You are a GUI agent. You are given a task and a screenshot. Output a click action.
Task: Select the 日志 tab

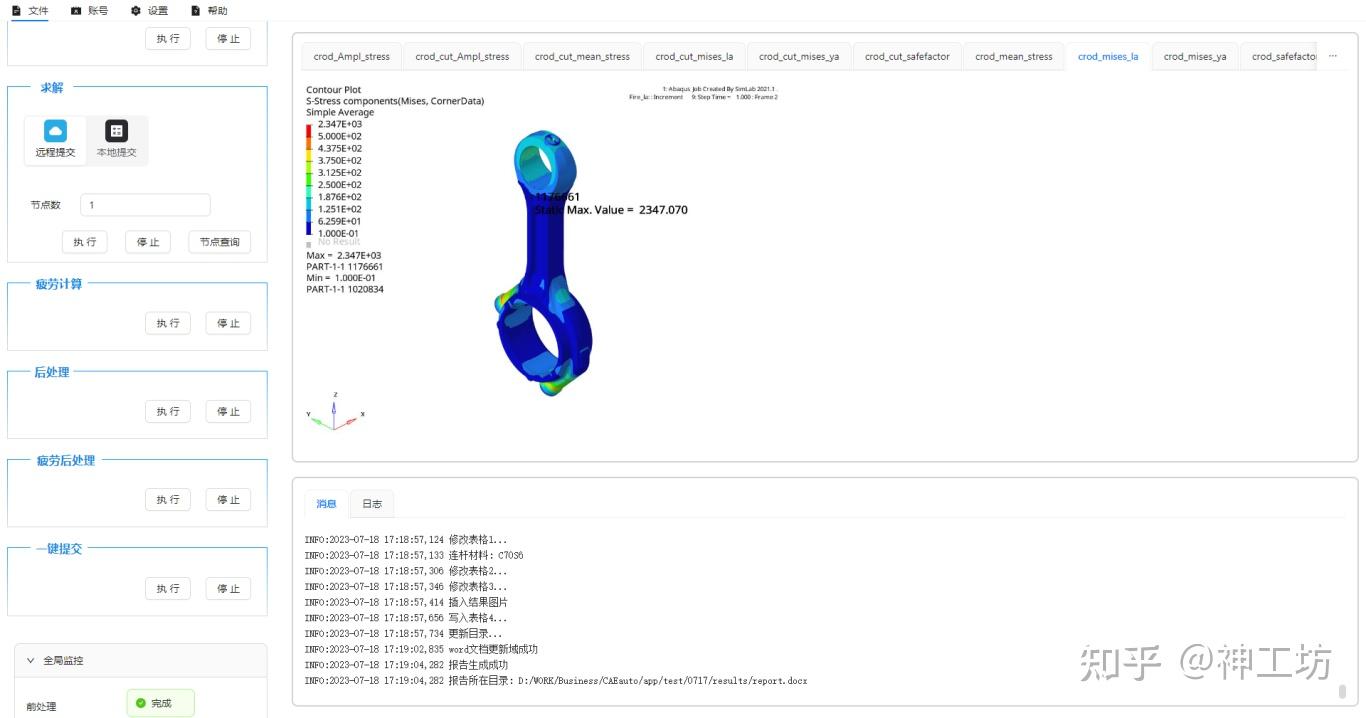(x=372, y=503)
